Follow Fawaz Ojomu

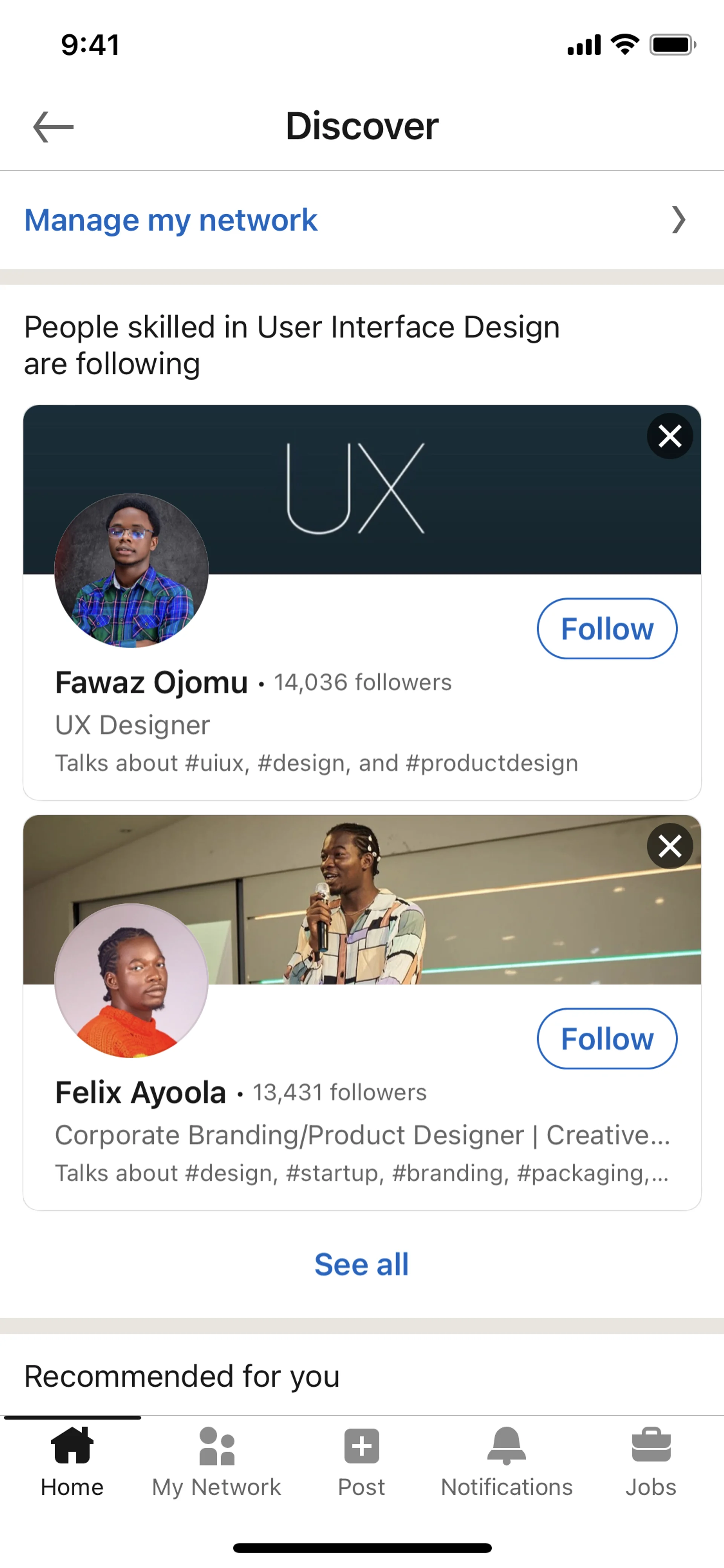pyautogui.click(x=607, y=629)
